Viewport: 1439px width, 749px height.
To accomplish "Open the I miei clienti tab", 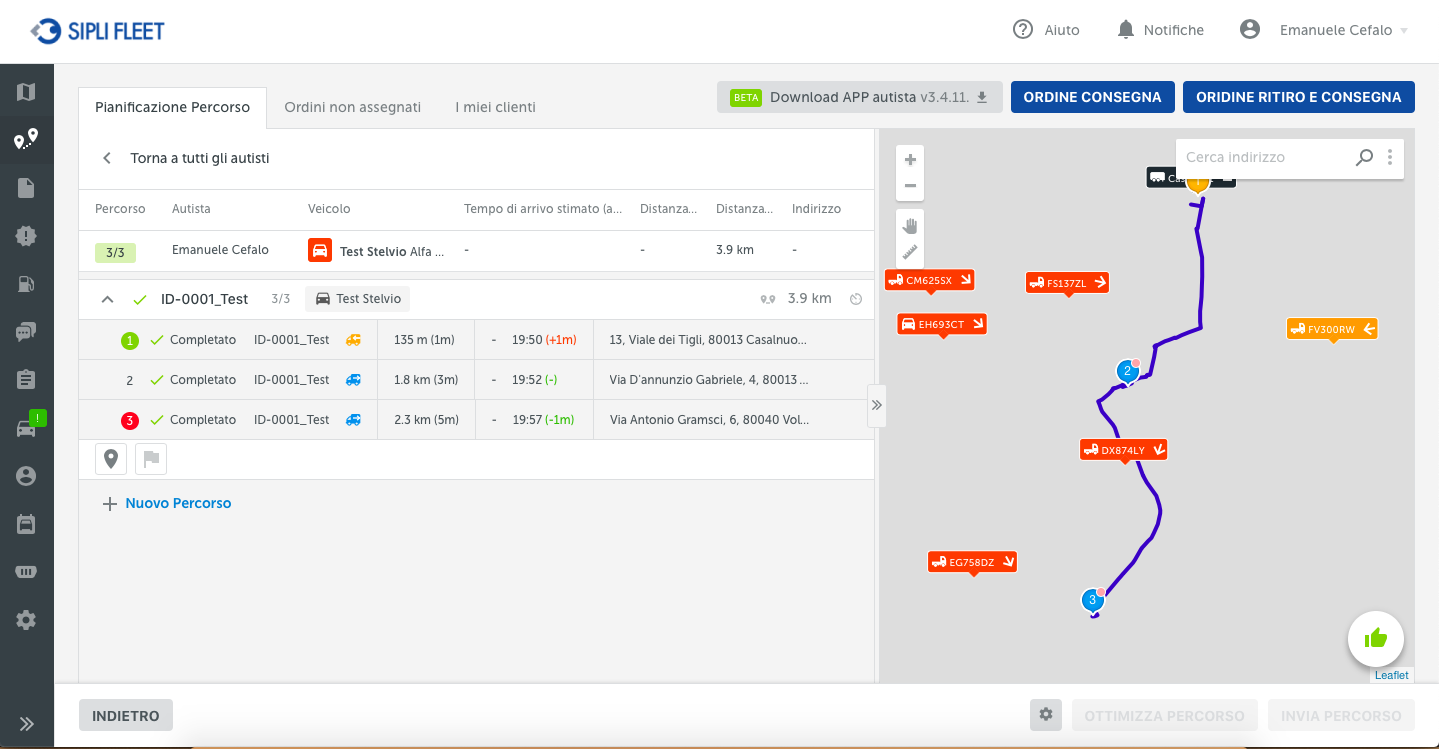I will [494, 106].
